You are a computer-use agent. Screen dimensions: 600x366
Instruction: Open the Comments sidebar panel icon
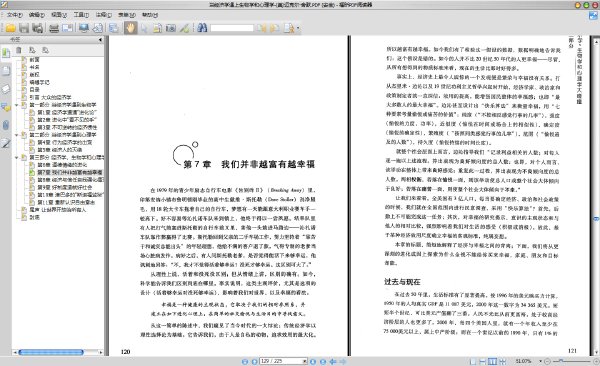pos(6,107)
